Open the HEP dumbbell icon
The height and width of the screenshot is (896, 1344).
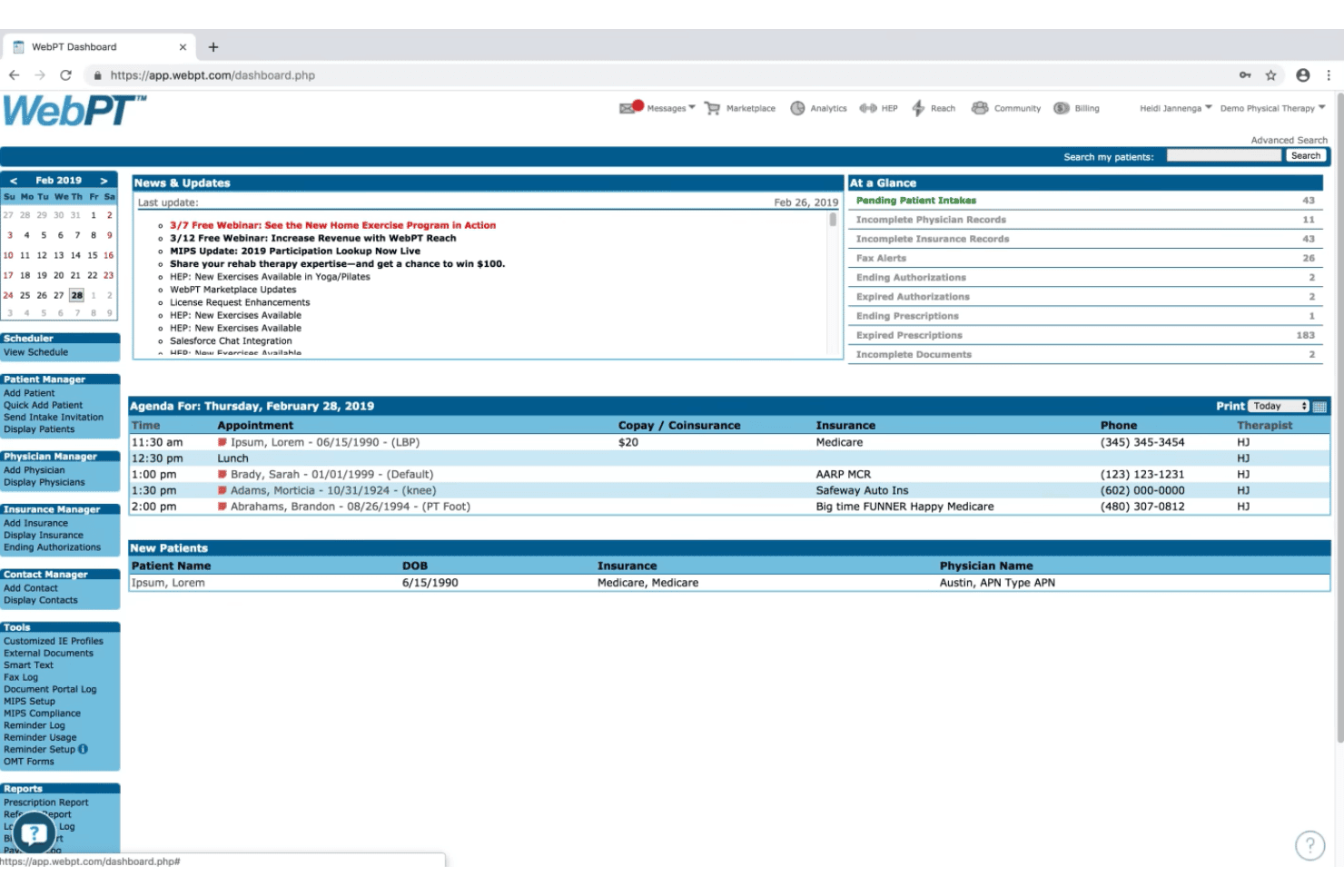(868, 108)
